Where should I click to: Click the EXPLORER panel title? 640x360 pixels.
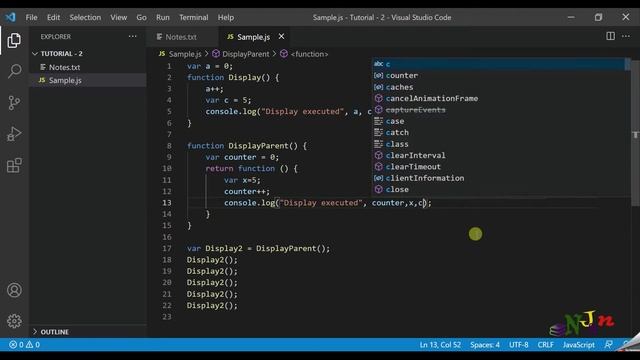pyautogui.click(x=56, y=37)
